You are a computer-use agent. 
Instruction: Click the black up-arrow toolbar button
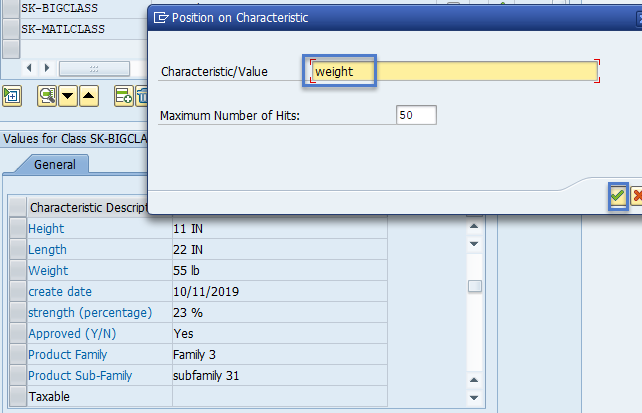(x=89, y=96)
